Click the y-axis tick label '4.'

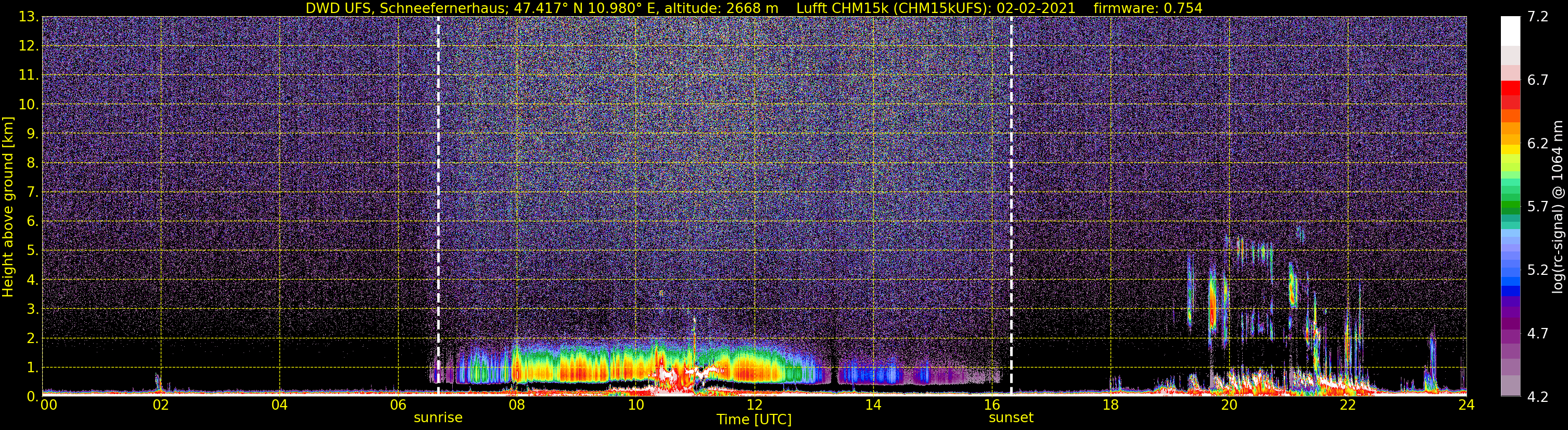32,280
